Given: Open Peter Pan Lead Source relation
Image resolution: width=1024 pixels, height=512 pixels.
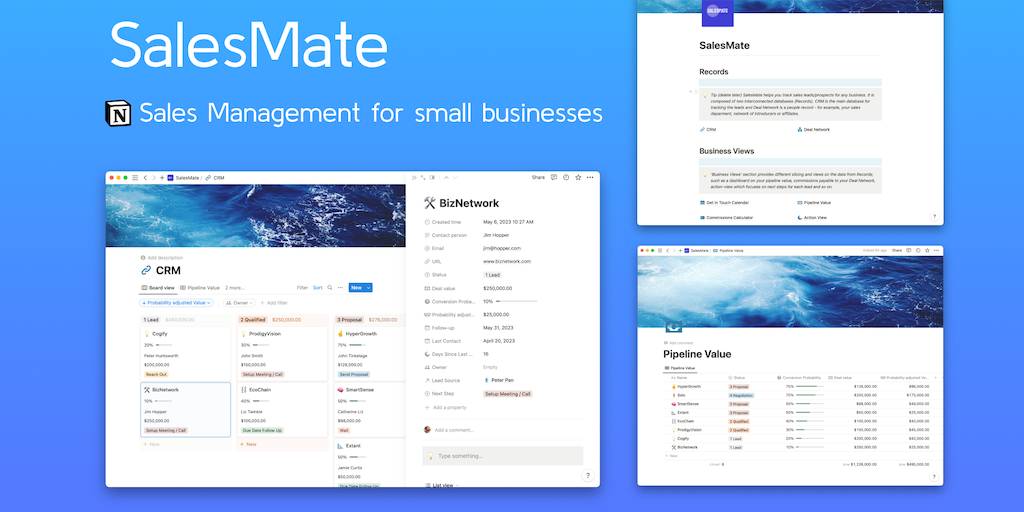Looking at the screenshot, I should tap(498, 380).
